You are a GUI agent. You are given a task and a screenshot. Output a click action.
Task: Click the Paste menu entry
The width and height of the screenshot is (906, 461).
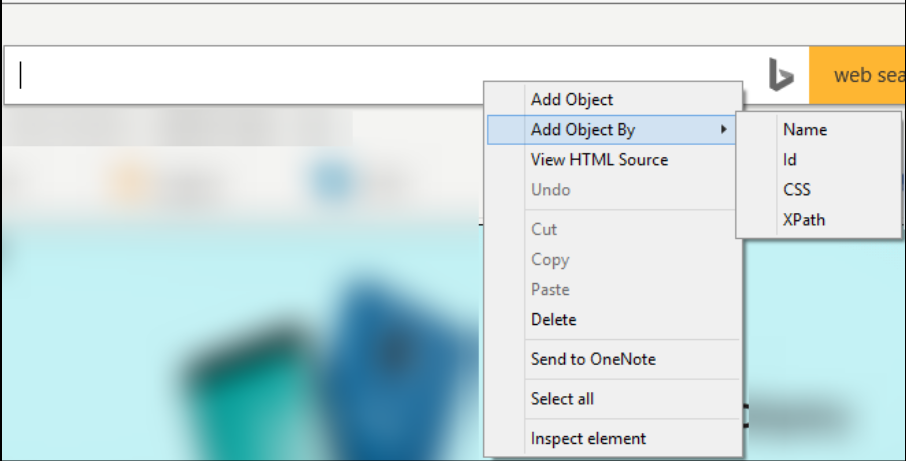[550, 289]
